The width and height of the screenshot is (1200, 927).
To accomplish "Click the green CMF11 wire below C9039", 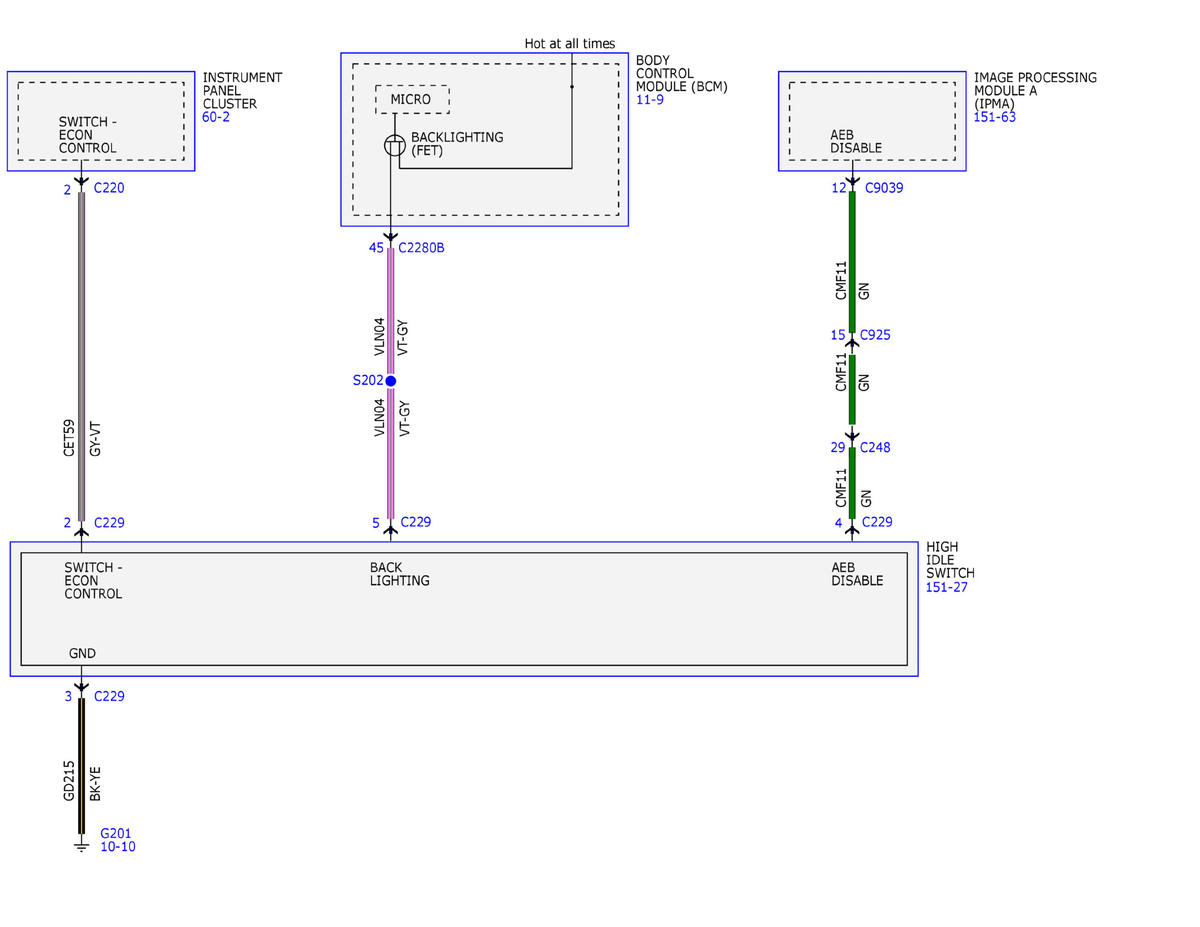I will 852,260.
